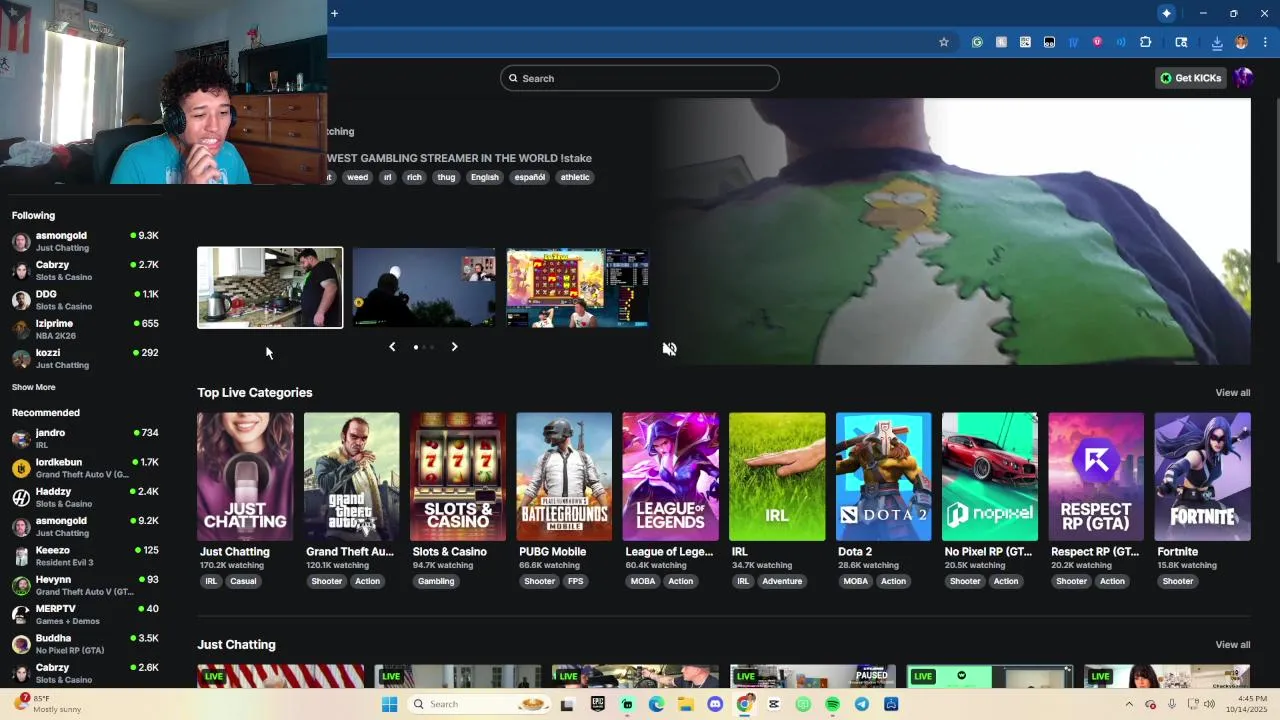Open new browser tab plus button

pos(334,13)
